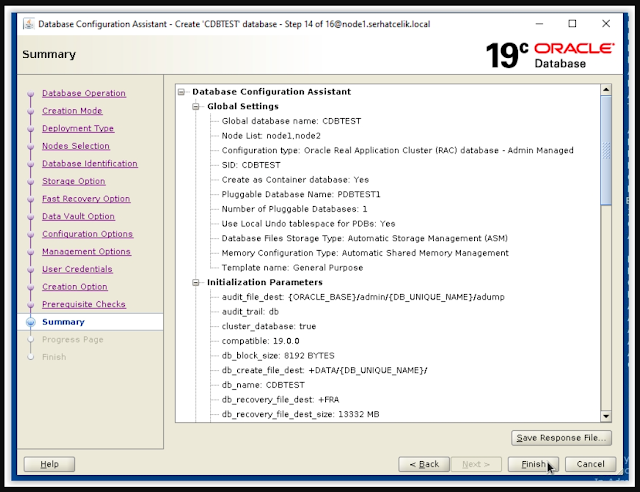Click the Finish button
The height and width of the screenshot is (492, 640).
(533, 464)
